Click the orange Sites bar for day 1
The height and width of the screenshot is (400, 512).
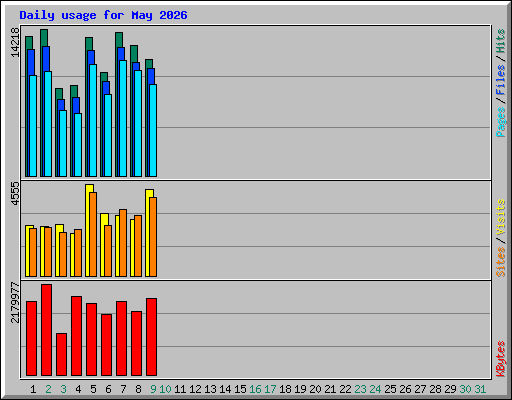click(x=33, y=252)
